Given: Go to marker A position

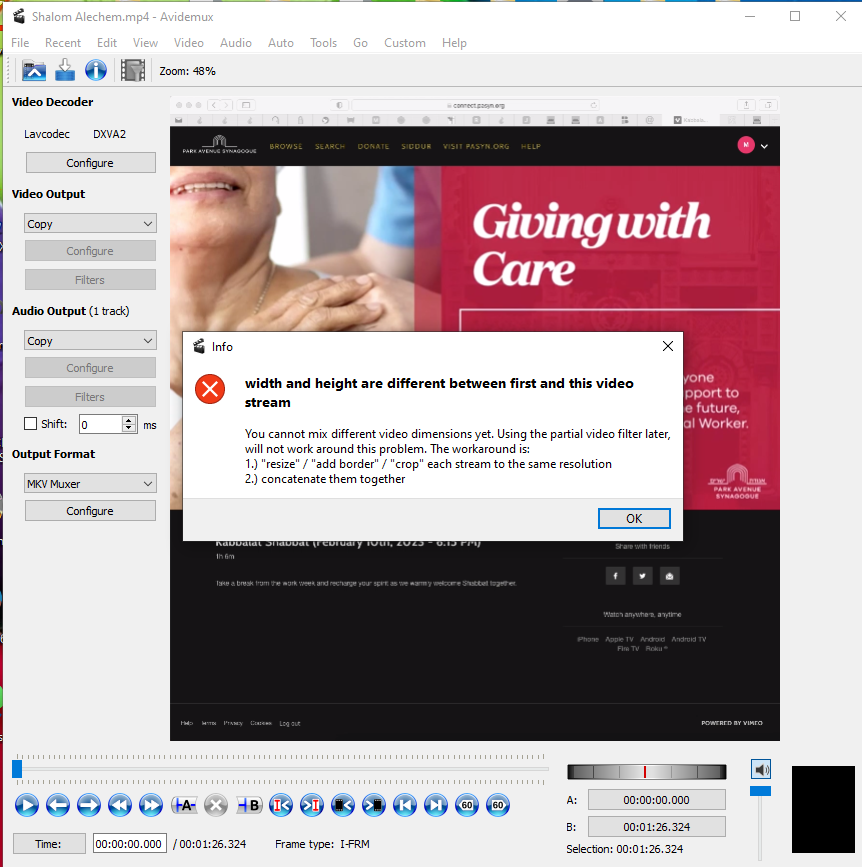Looking at the screenshot, I should pos(281,805).
